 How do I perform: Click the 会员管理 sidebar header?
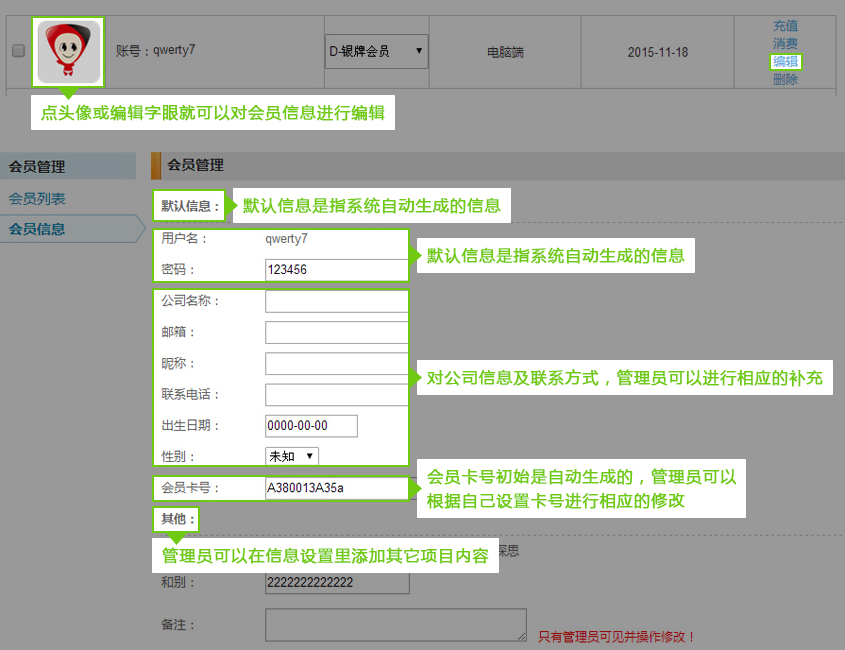[x=68, y=166]
